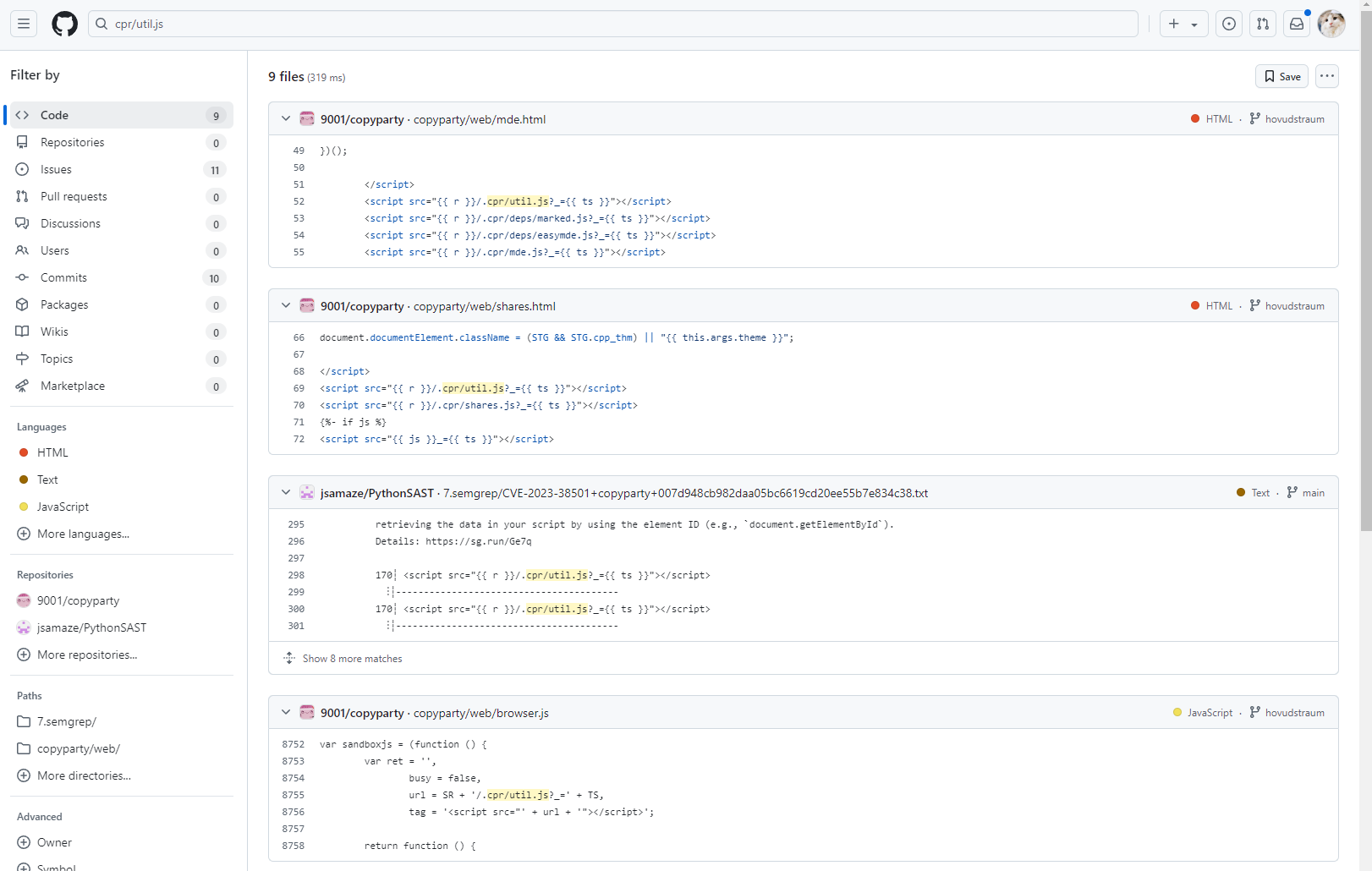The width and height of the screenshot is (1372, 871).
Task: Click the search magnifier icon
Action: [x=102, y=24]
